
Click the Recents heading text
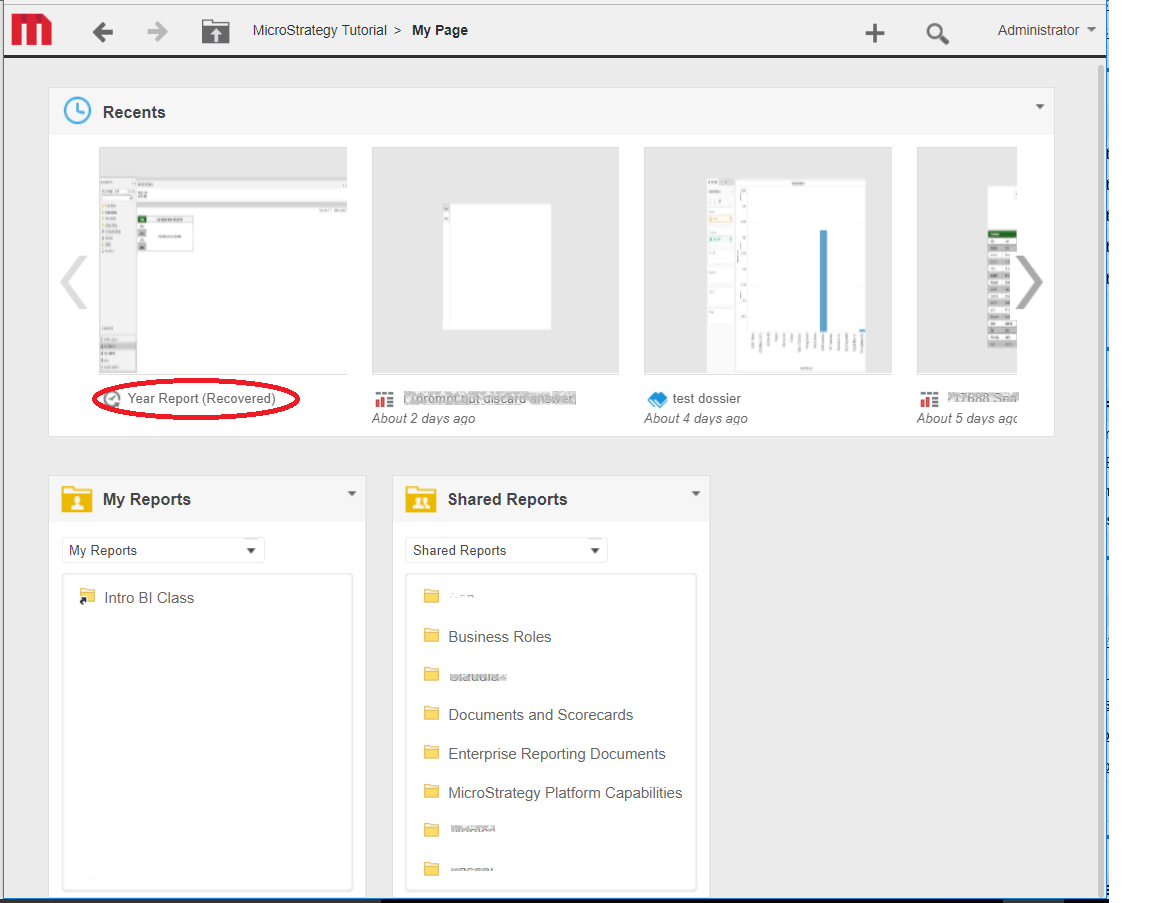[x=134, y=112]
